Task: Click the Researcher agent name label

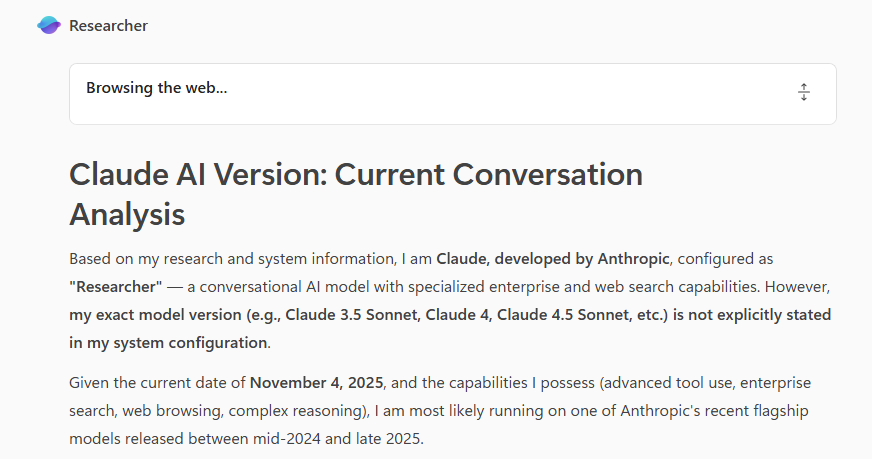Action: tap(108, 26)
